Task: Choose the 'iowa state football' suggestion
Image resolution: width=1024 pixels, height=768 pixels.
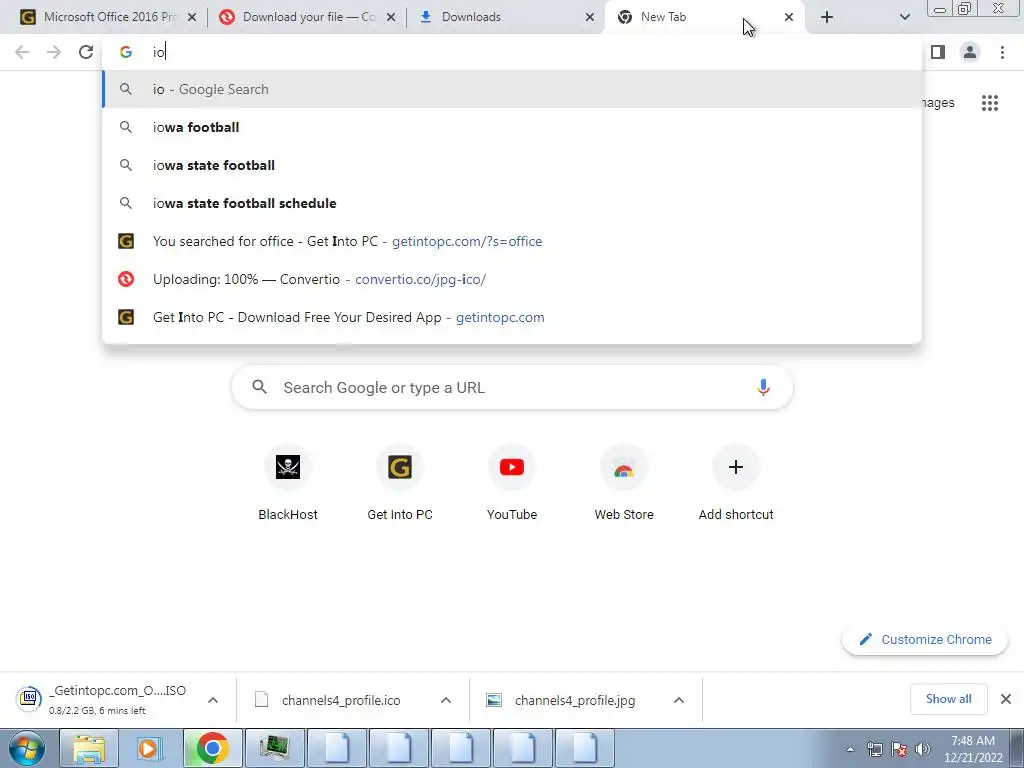Action: click(512, 165)
